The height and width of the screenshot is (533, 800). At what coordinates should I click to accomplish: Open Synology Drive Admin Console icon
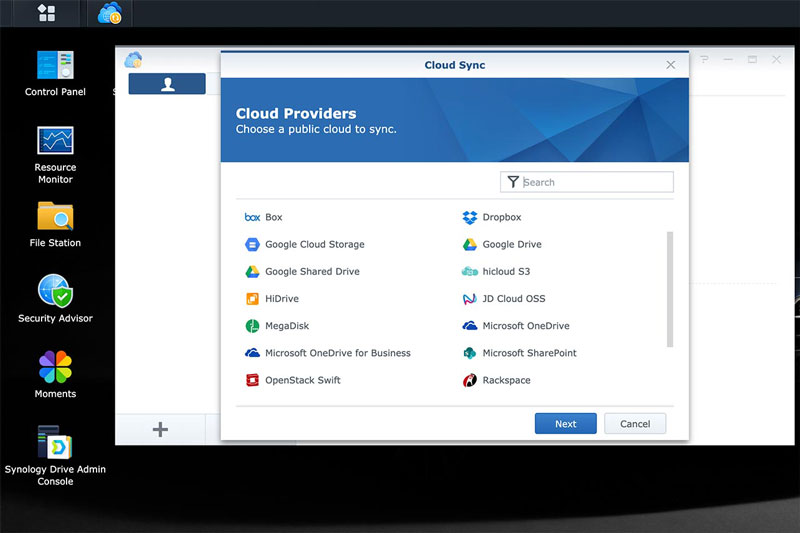point(55,442)
